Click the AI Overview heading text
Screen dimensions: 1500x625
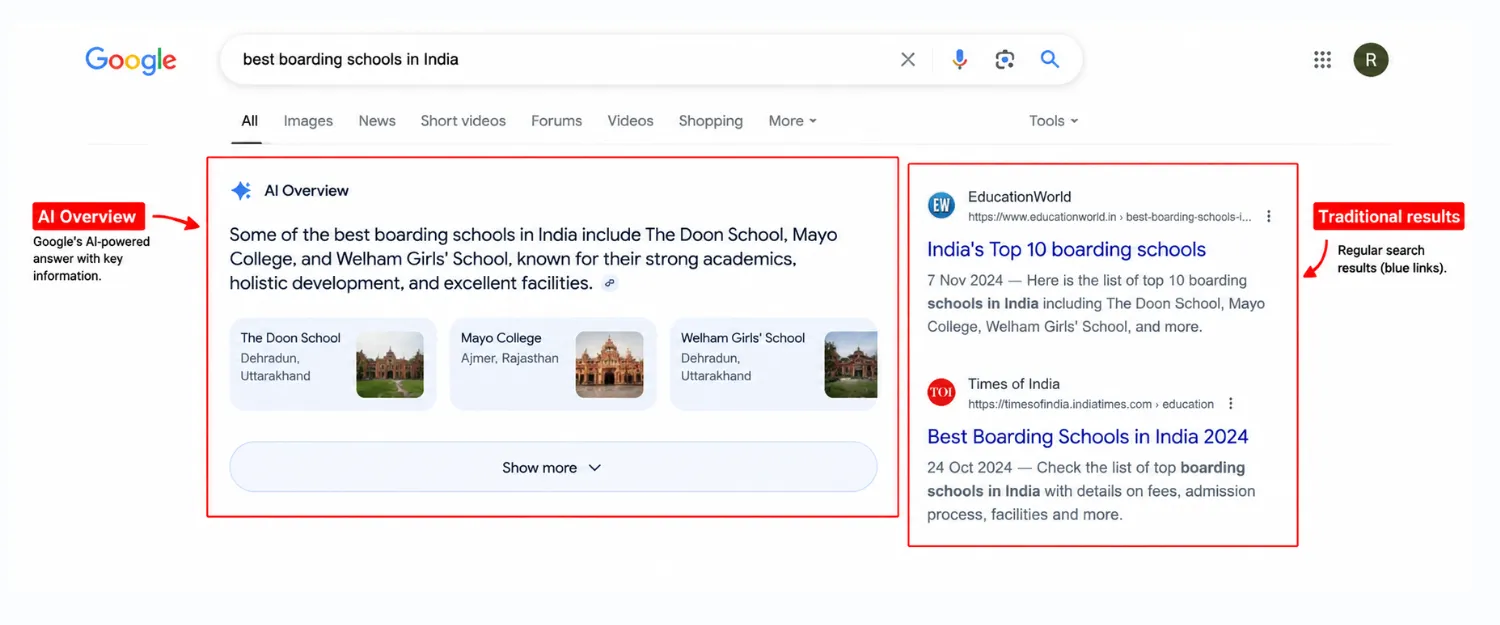coord(306,191)
